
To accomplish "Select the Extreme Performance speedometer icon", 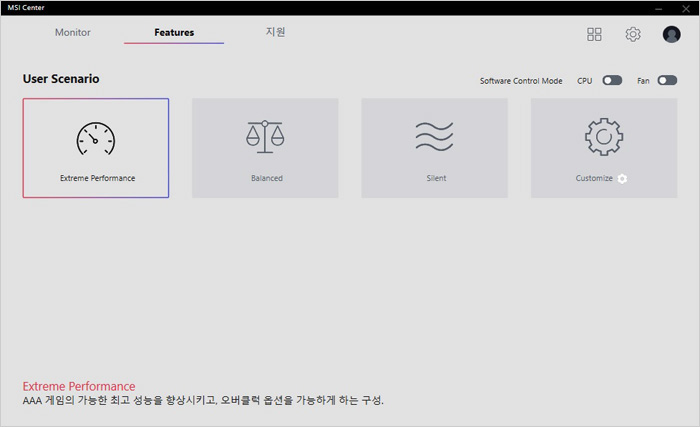I will coord(96,139).
